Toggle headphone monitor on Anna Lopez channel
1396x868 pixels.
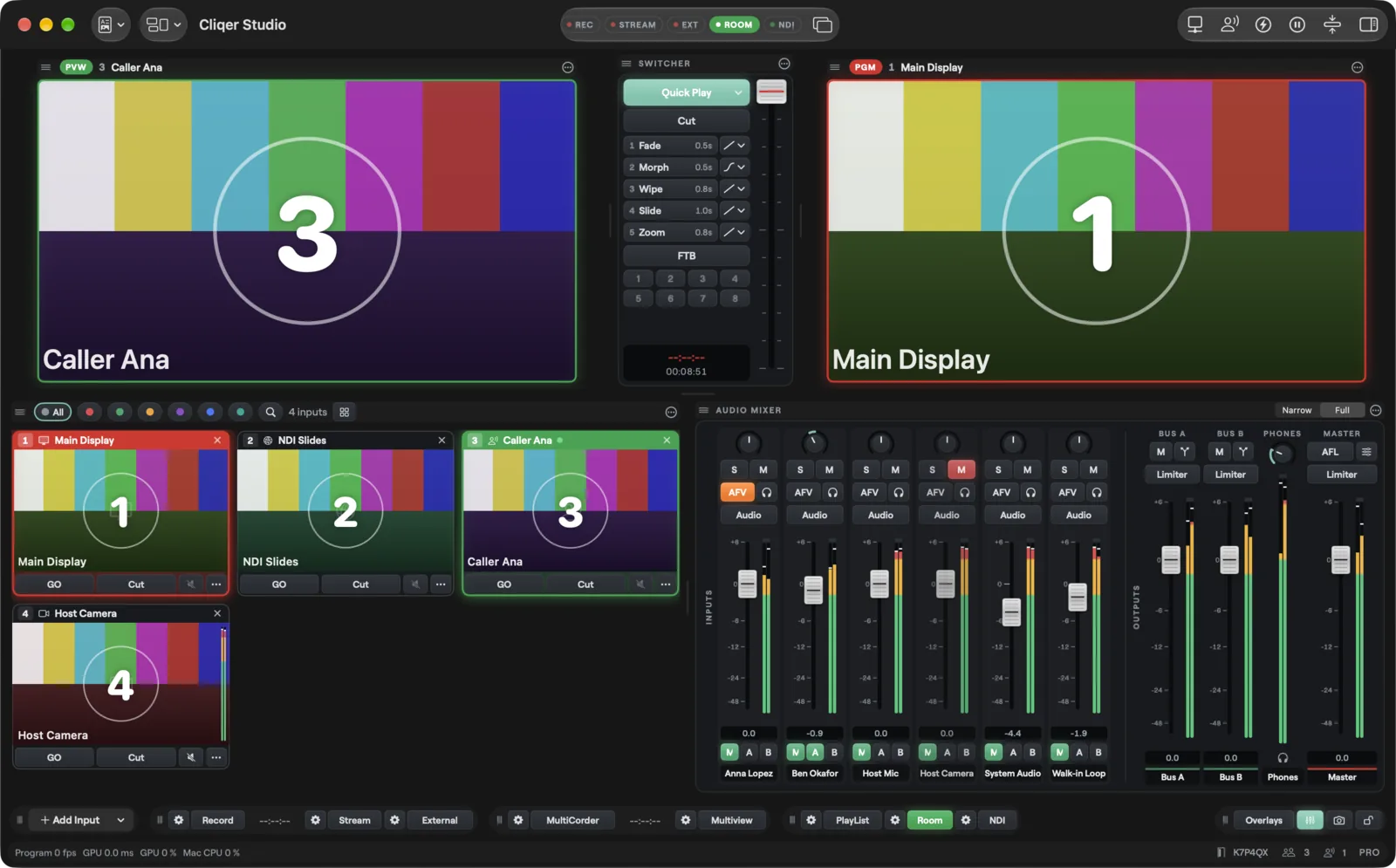(x=766, y=492)
